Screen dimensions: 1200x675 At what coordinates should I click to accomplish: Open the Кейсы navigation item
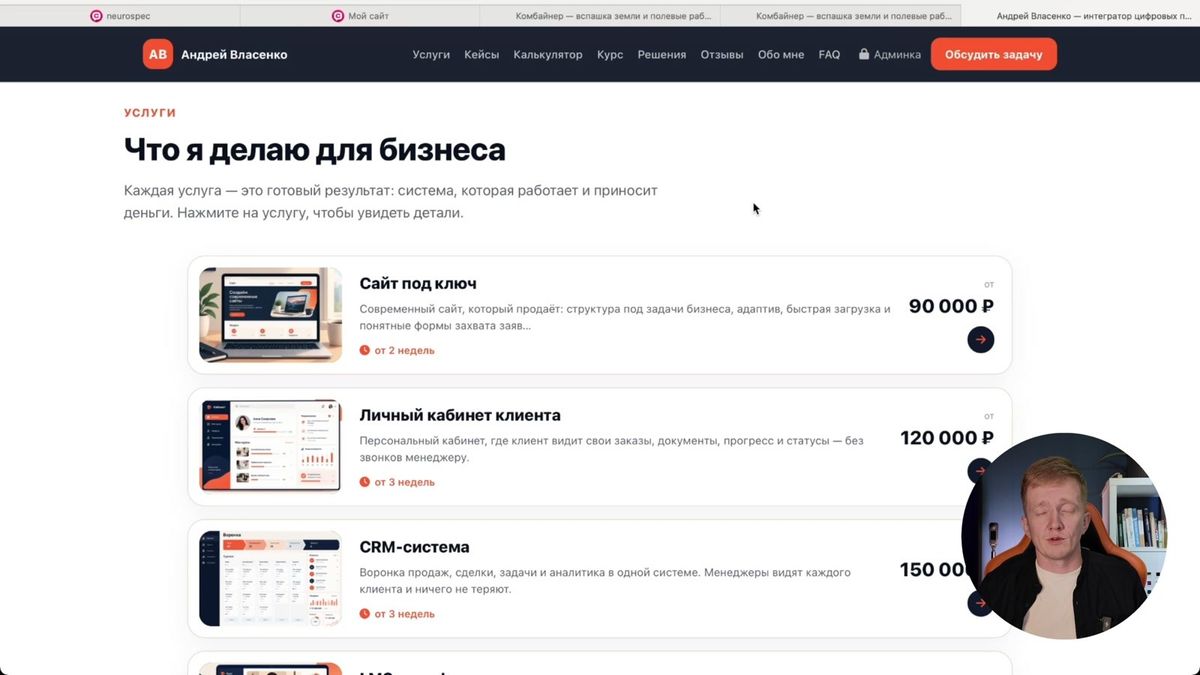(482, 55)
